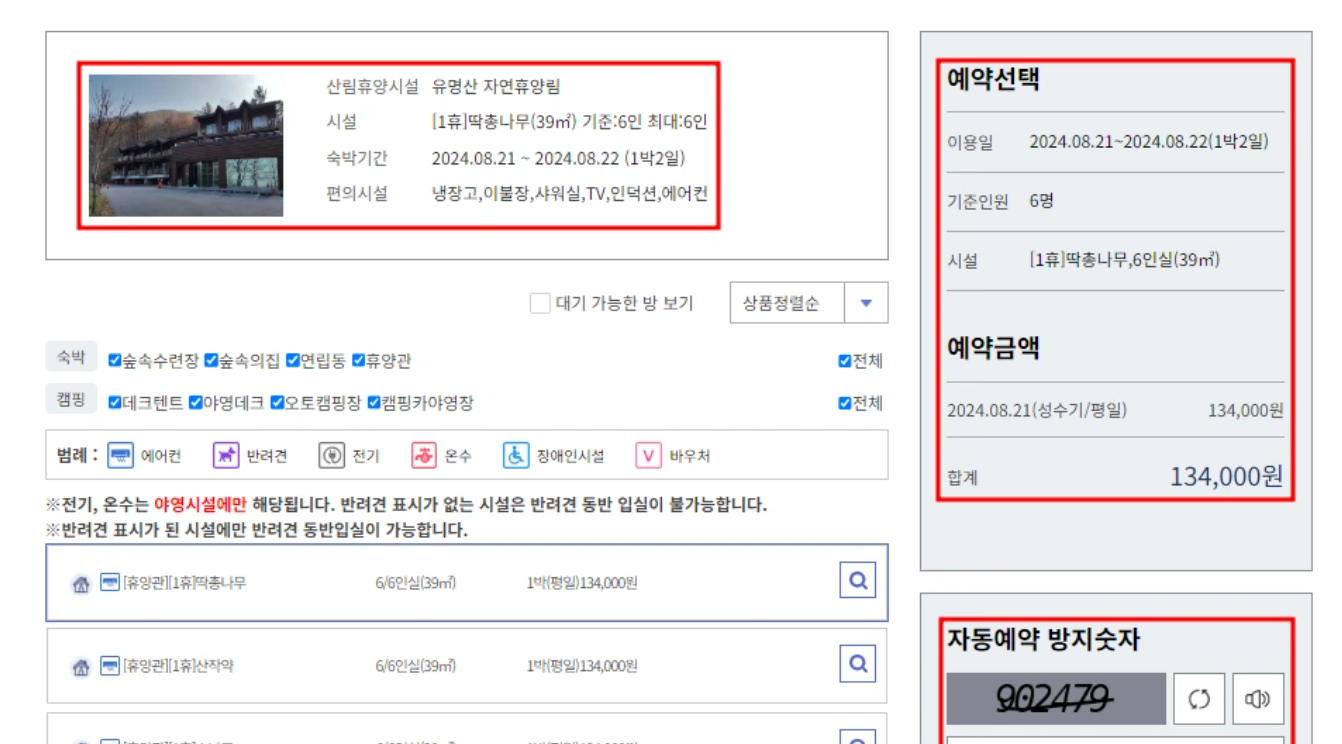Viewport: 1342px width, 744px height.
Task: Click house icon in 산작약 row
Action: click(x=81, y=667)
